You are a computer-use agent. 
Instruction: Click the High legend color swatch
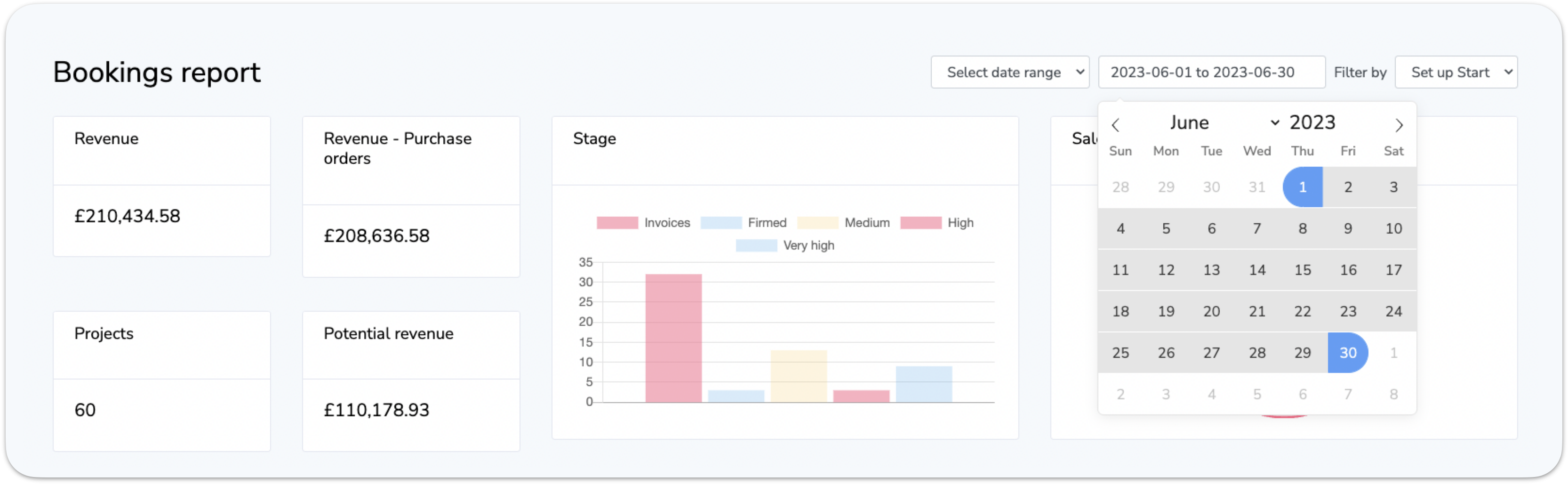click(x=920, y=223)
